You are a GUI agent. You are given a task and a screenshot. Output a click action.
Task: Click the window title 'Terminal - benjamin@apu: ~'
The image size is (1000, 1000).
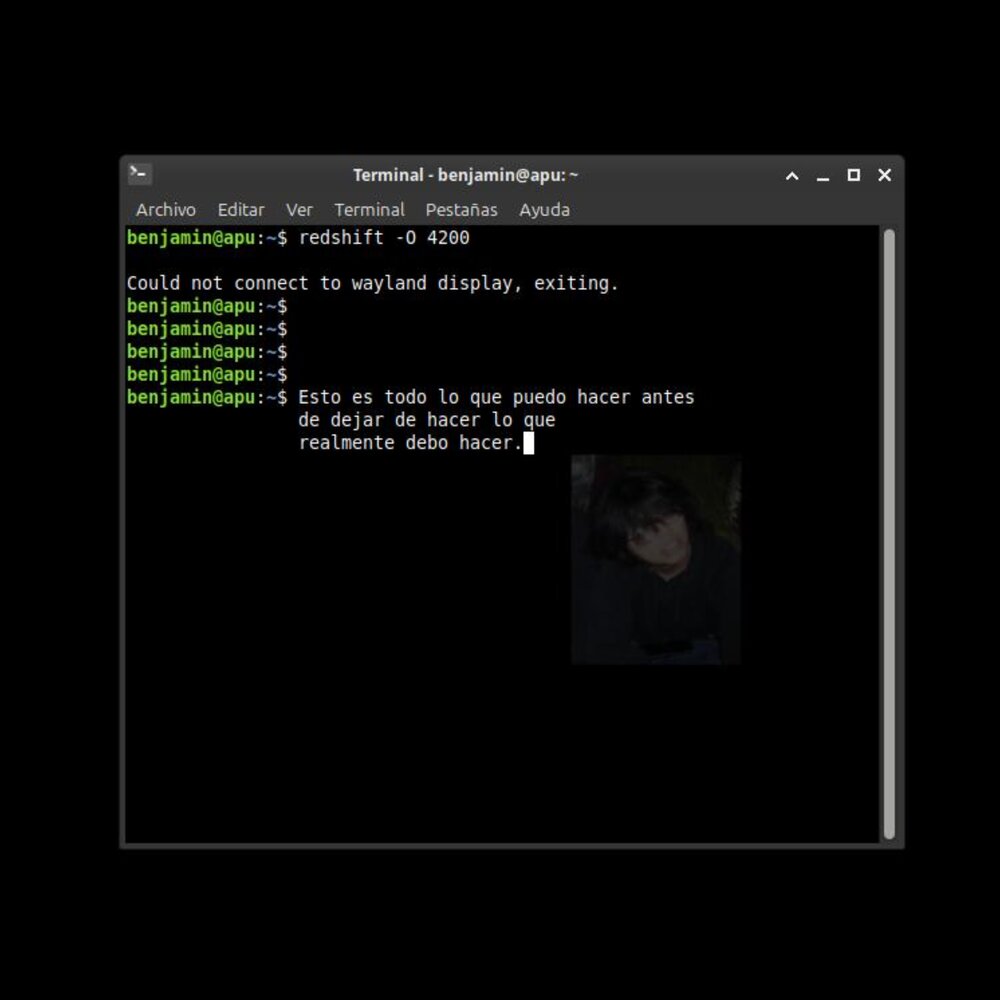[465, 175]
